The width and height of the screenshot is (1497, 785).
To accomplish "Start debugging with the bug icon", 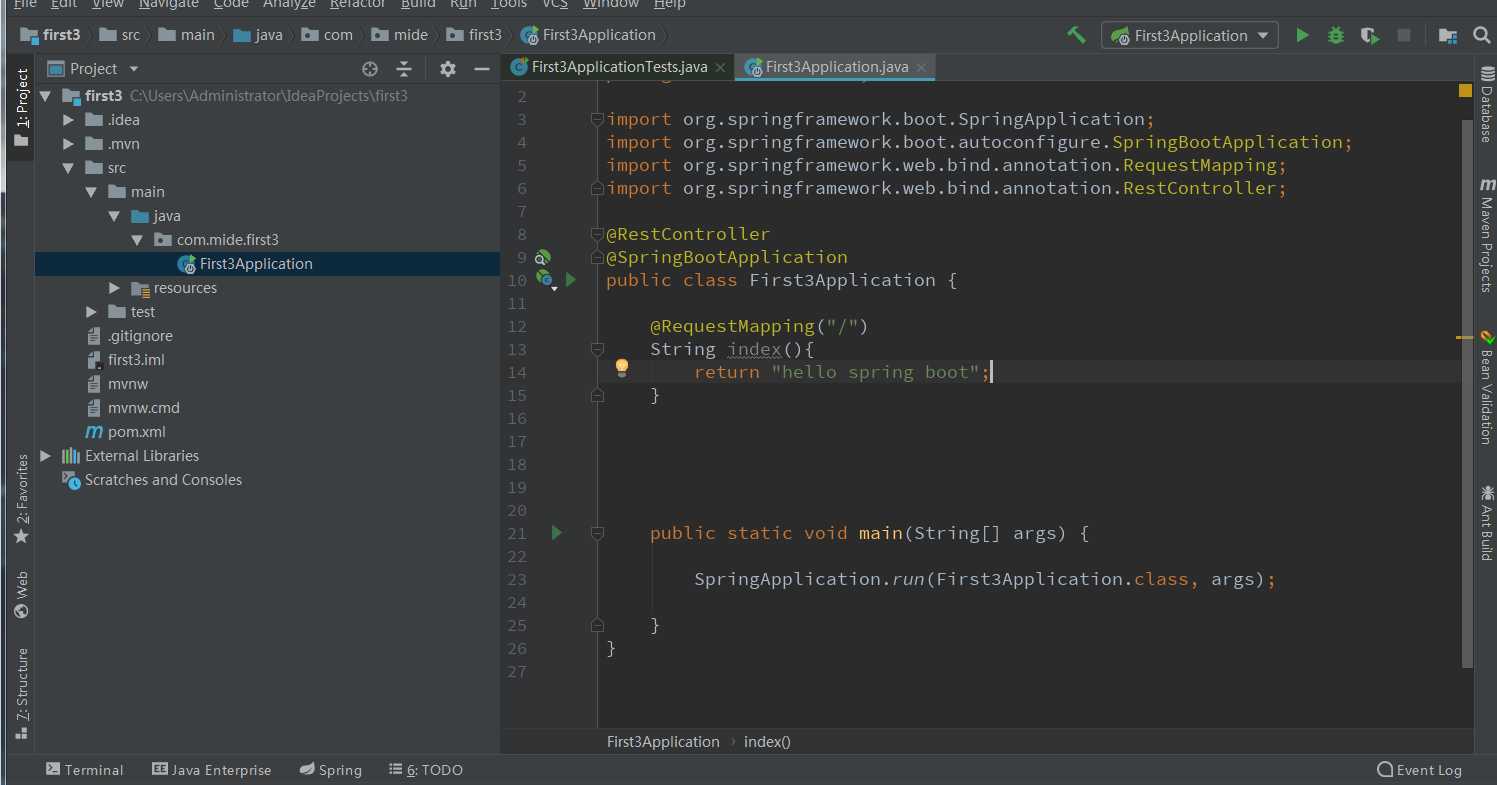I will pyautogui.click(x=1336, y=35).
